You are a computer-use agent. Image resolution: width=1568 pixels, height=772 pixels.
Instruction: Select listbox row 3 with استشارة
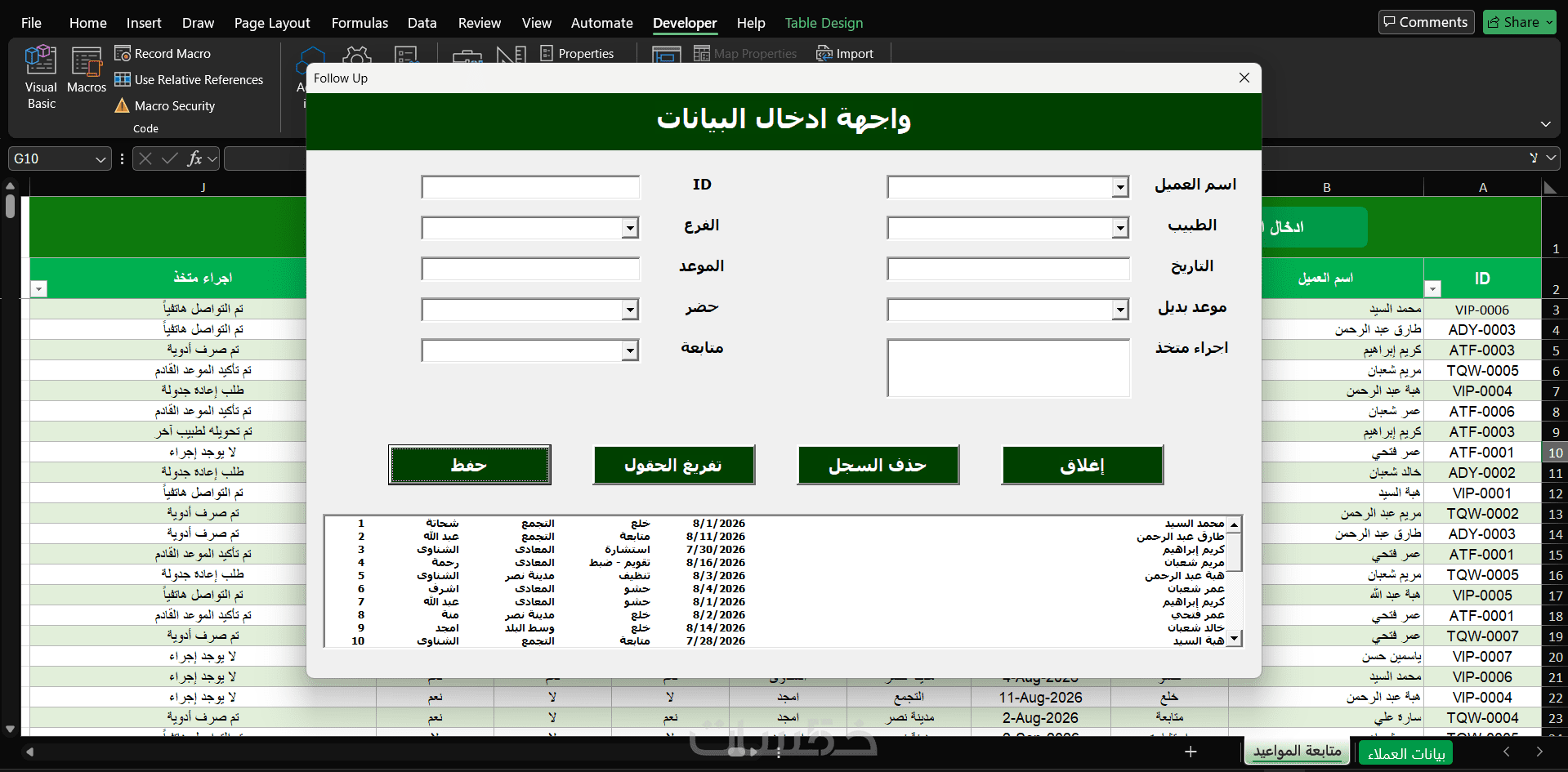pyautogui.click(x=776, y=550)
